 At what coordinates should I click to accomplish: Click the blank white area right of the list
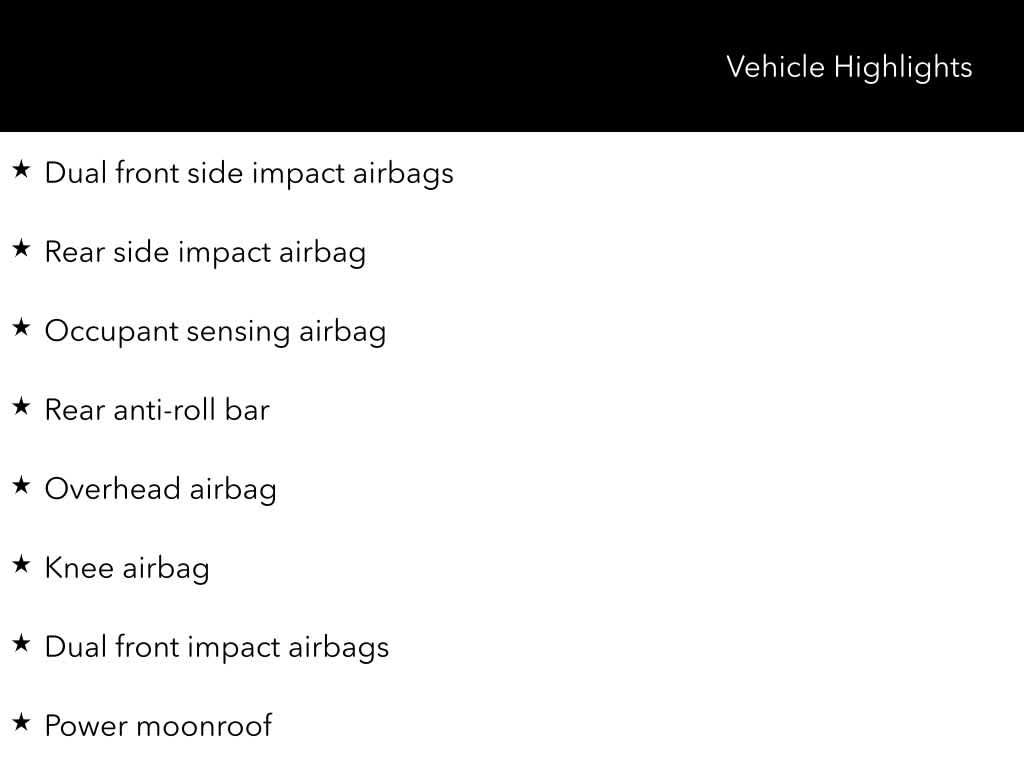point(750,450)
